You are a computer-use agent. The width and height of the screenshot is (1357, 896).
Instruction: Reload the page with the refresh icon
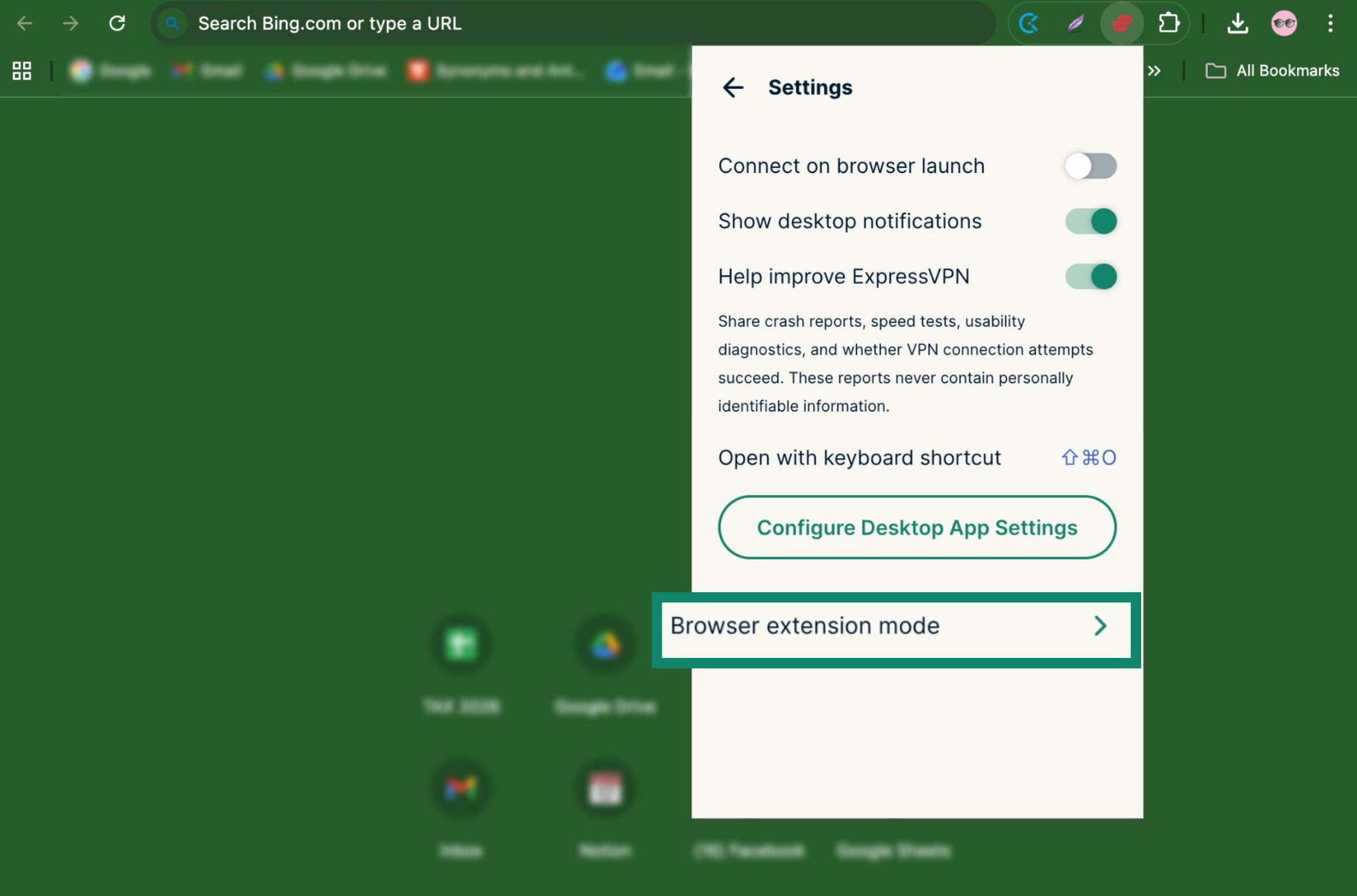pyautogui.click(x=117, y=23)
